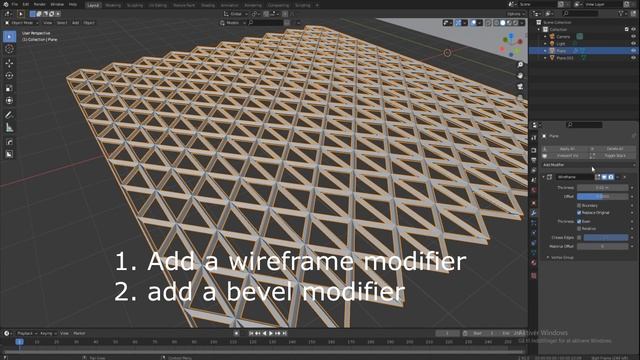Image resolution: width=640 pixels, height=360 pixels.
Task: Open the Material properties tab icon
Action: 533,263
